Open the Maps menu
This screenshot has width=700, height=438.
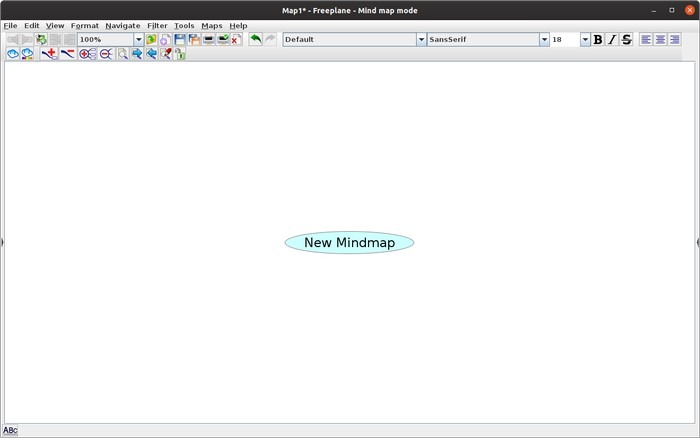(x=212, y=25)
